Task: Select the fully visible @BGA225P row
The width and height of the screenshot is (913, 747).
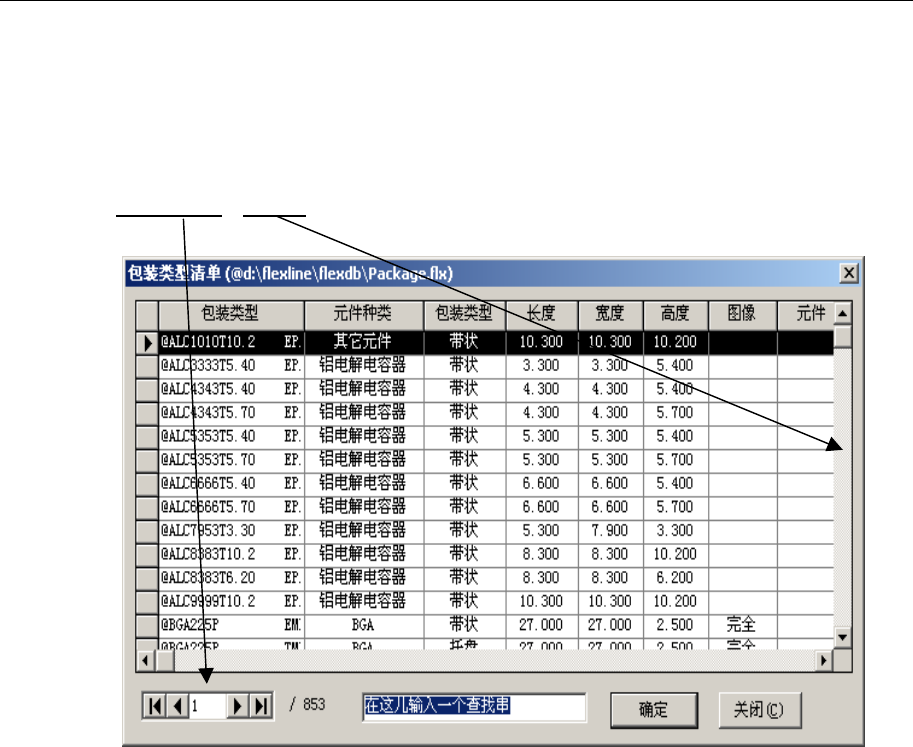Action: click(x=484, y=625)
